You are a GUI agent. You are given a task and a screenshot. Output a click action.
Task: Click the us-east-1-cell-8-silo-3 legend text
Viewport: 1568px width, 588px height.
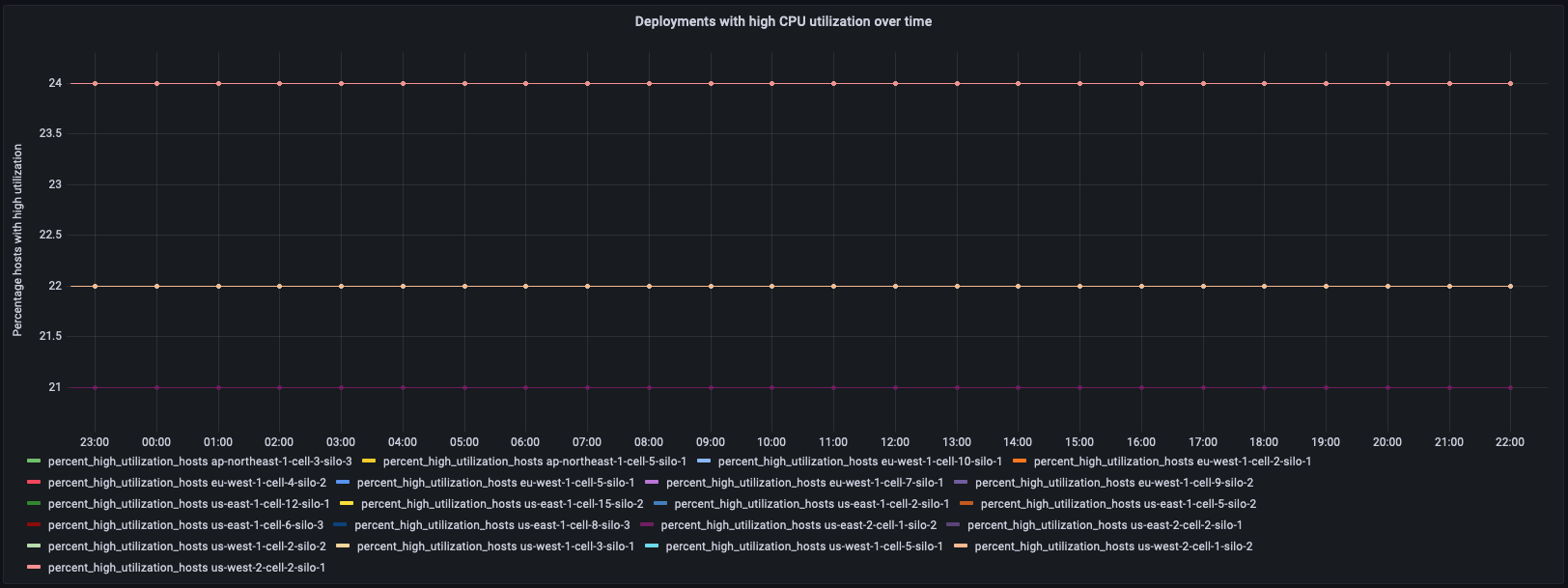[491, 525]
